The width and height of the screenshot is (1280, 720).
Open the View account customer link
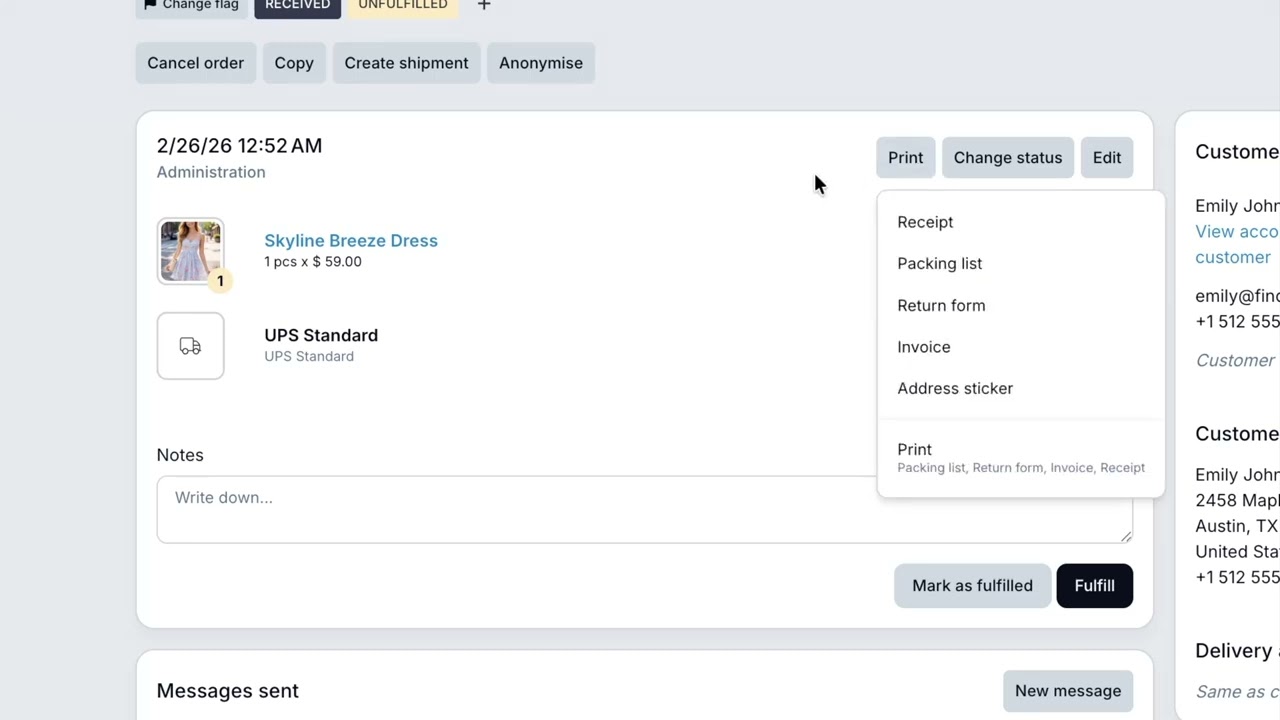[1237, 244]
